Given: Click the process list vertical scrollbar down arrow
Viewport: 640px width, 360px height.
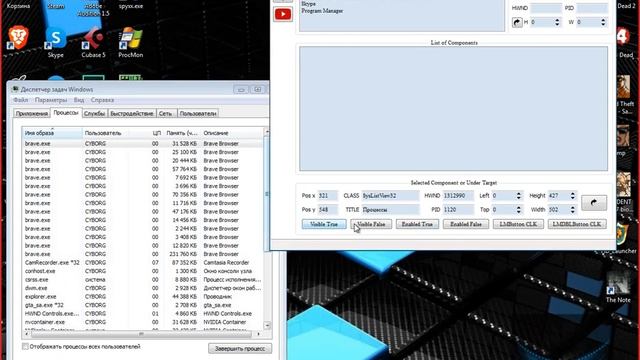Looking at the screenshot, I should point(267,326).
